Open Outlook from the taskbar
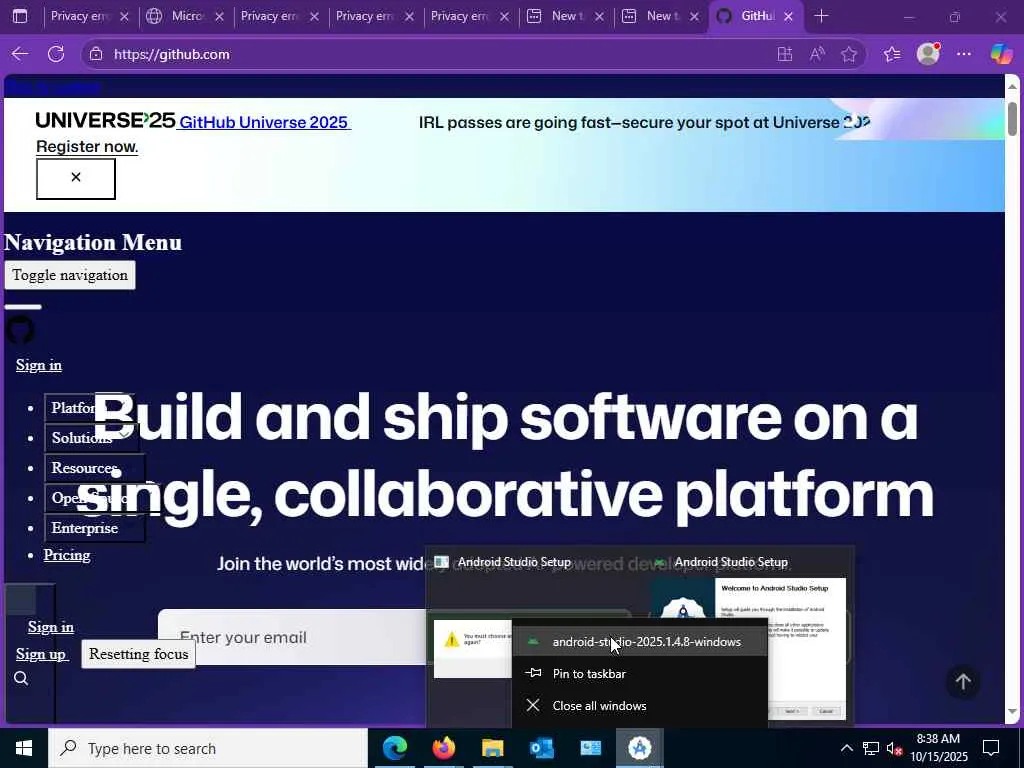Screen dimensions: 1024x768 click(541, 748)
